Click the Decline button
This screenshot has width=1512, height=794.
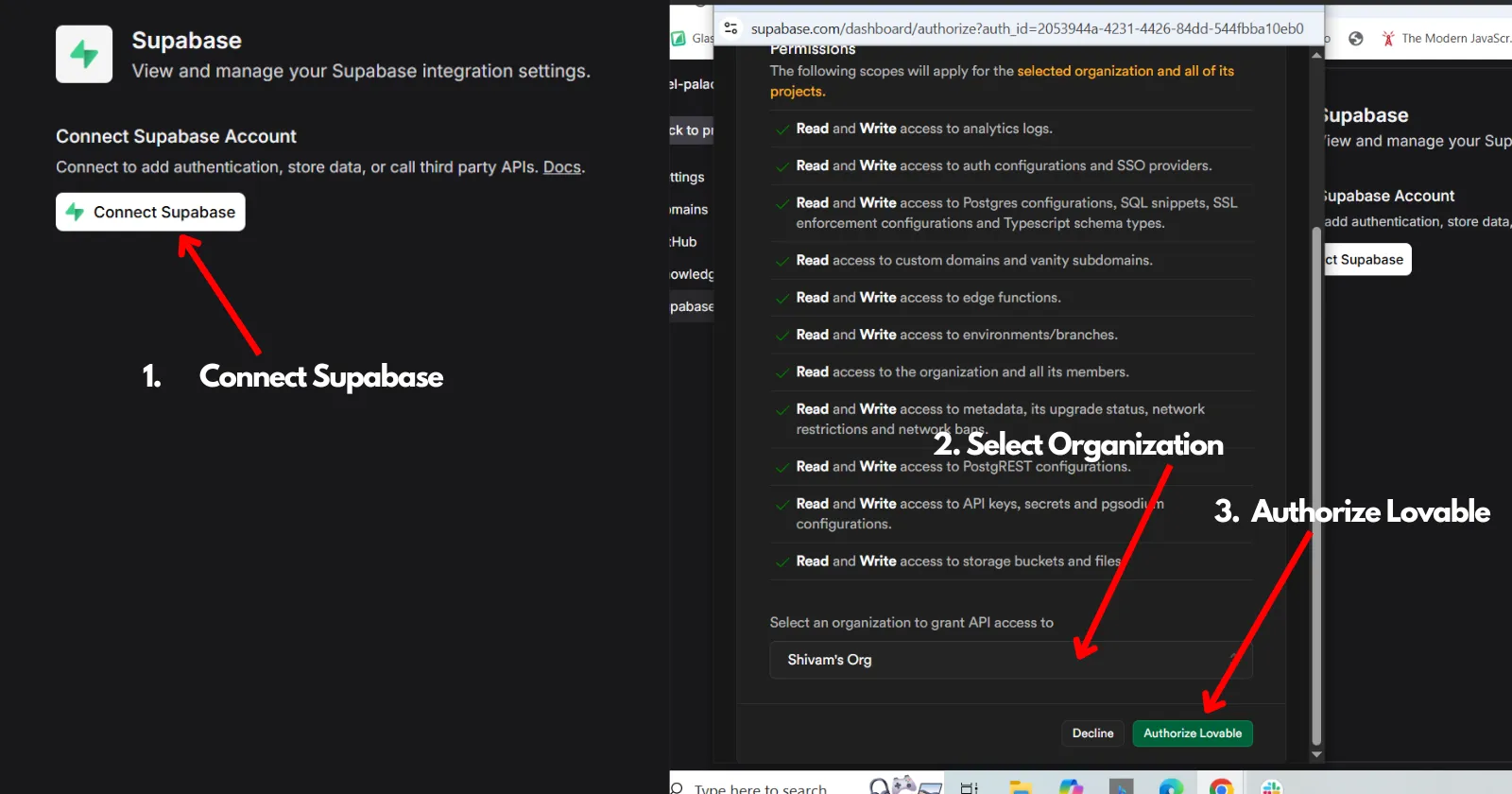1092,734
